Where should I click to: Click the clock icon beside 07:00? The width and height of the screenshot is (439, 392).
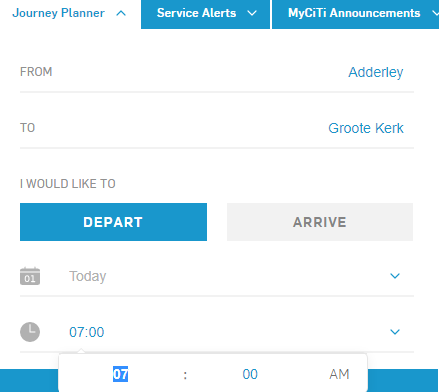click(30, 332)
